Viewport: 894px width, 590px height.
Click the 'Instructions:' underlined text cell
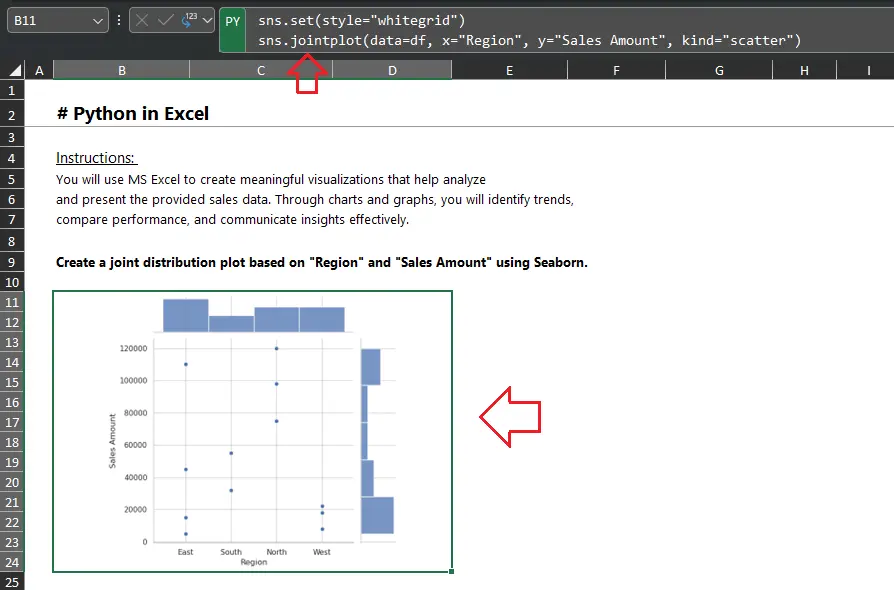pyautogui.click(x=96, y=158)
